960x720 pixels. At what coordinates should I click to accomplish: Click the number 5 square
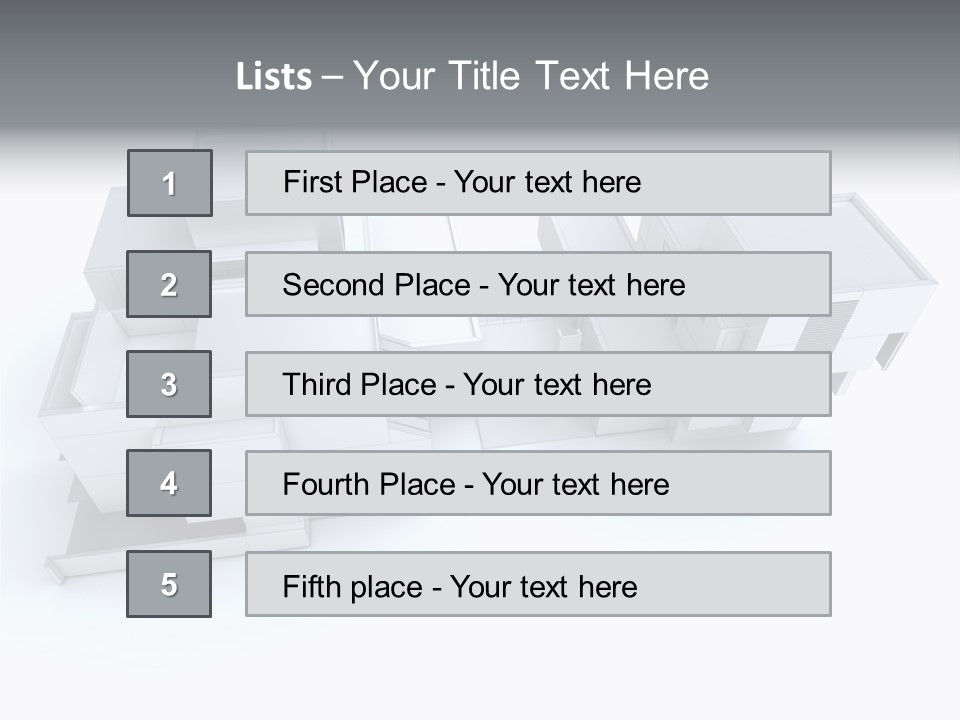pyautogui.click(x=169, y=584)
